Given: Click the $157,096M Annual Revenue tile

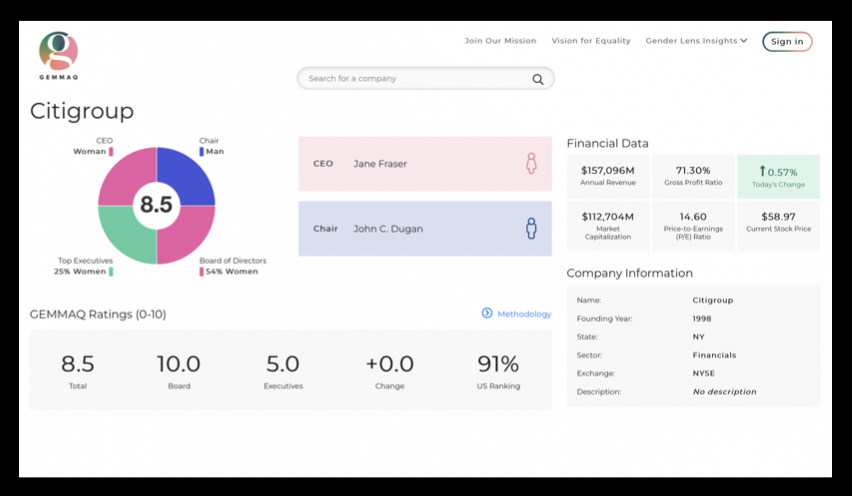Looking at the screenshot, I should click(608, 177).
